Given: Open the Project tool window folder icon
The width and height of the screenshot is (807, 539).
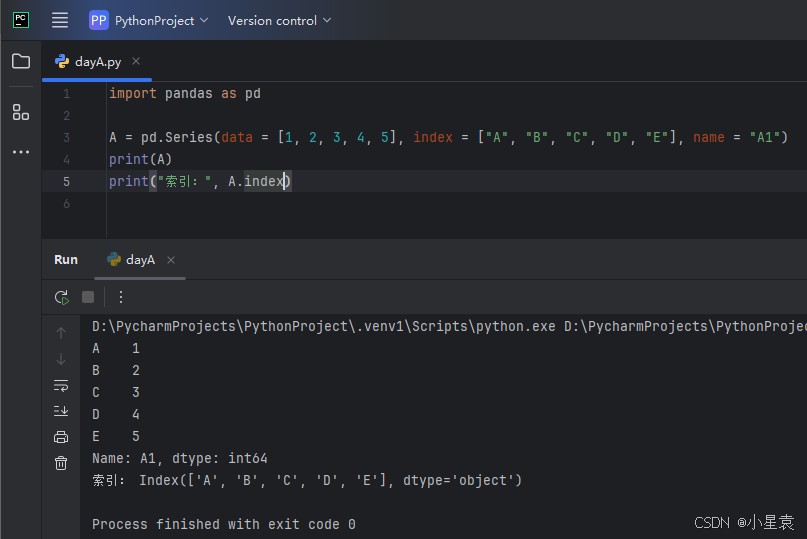Looking at the screenshot, I should point(21,61).
